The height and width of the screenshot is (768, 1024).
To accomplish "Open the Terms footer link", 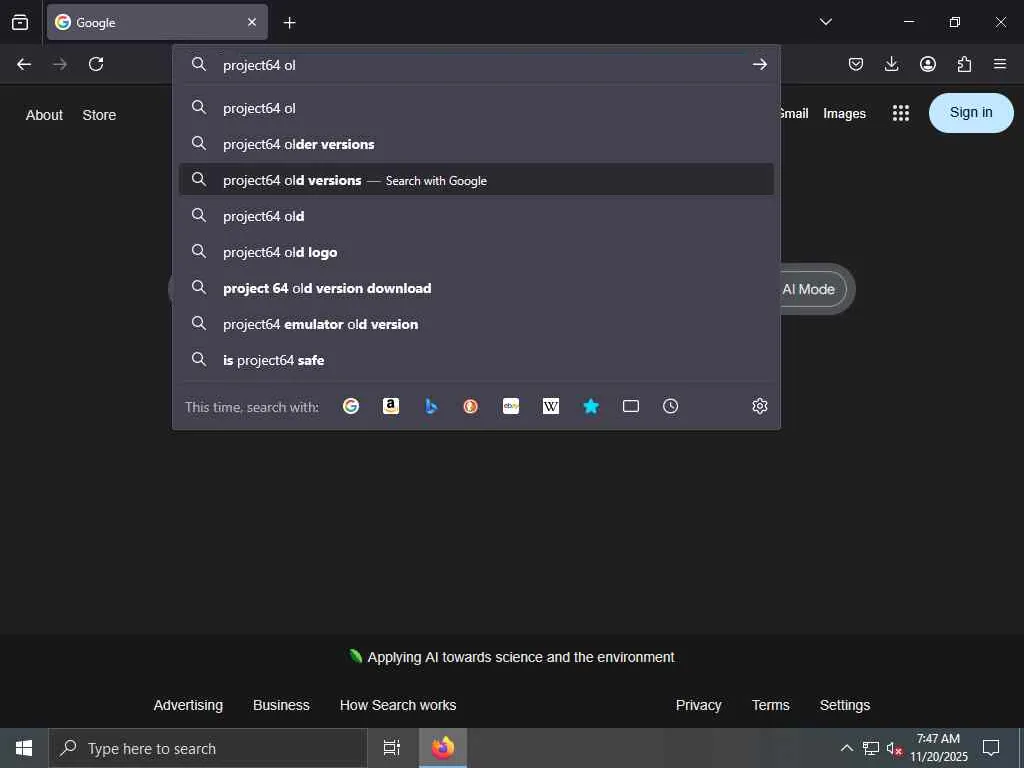I will [771, 705].
